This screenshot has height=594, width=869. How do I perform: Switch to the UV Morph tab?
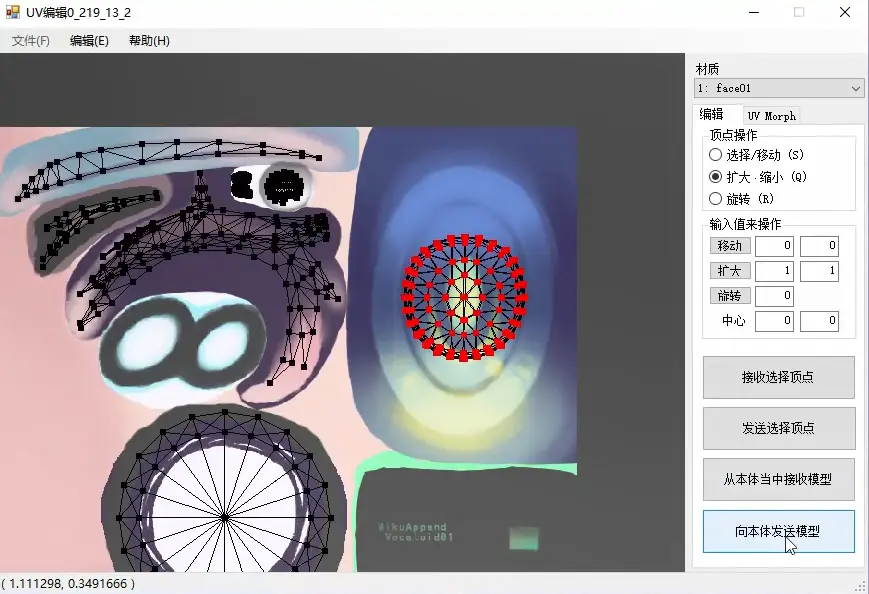pyautogui.click(x=771, y=116)
